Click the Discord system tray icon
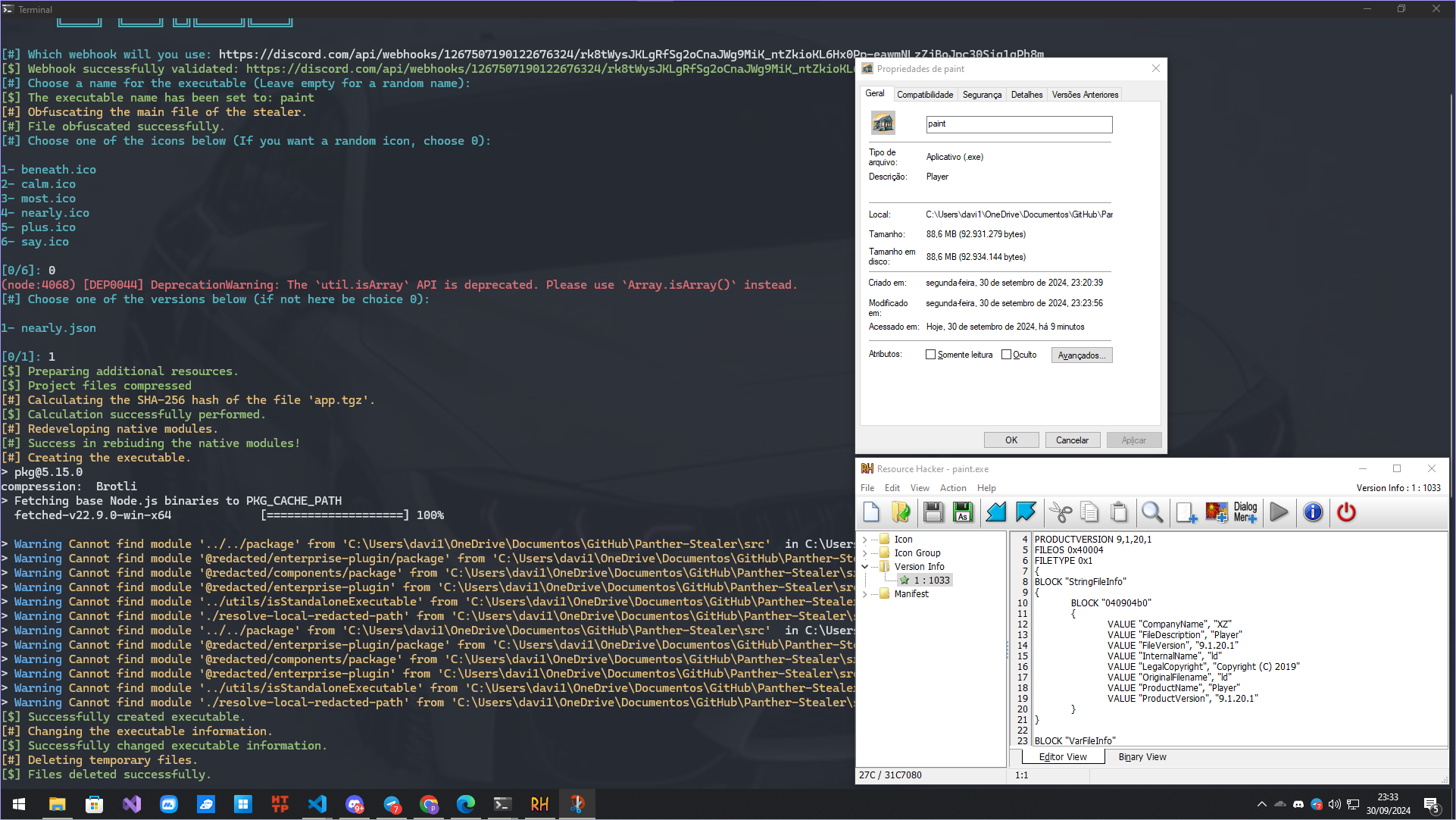 pos(1298,804)
